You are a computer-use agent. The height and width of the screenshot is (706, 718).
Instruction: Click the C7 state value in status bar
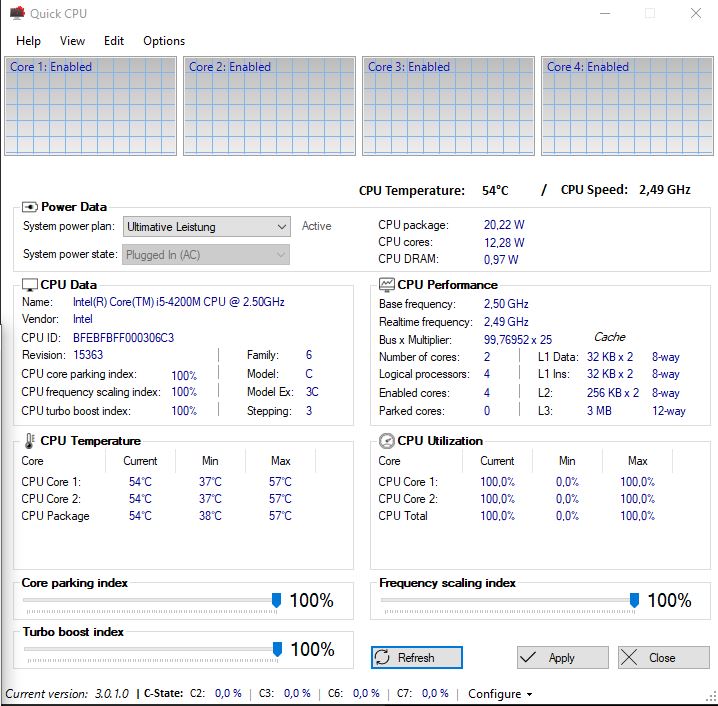click(x=435, y=693)
